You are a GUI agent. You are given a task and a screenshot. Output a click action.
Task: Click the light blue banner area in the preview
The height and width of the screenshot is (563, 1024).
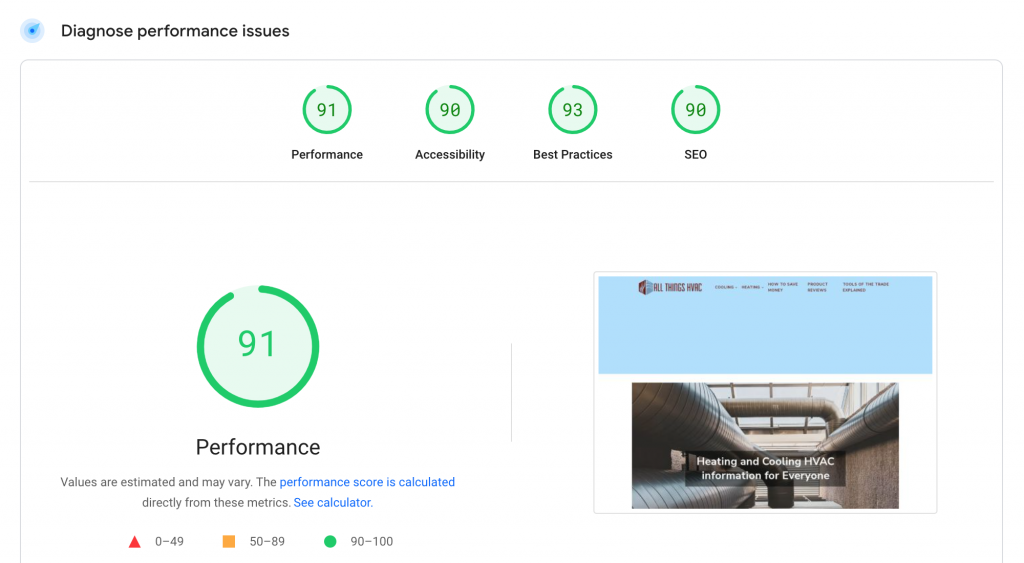pyautogui.click(x=765, y=340)
